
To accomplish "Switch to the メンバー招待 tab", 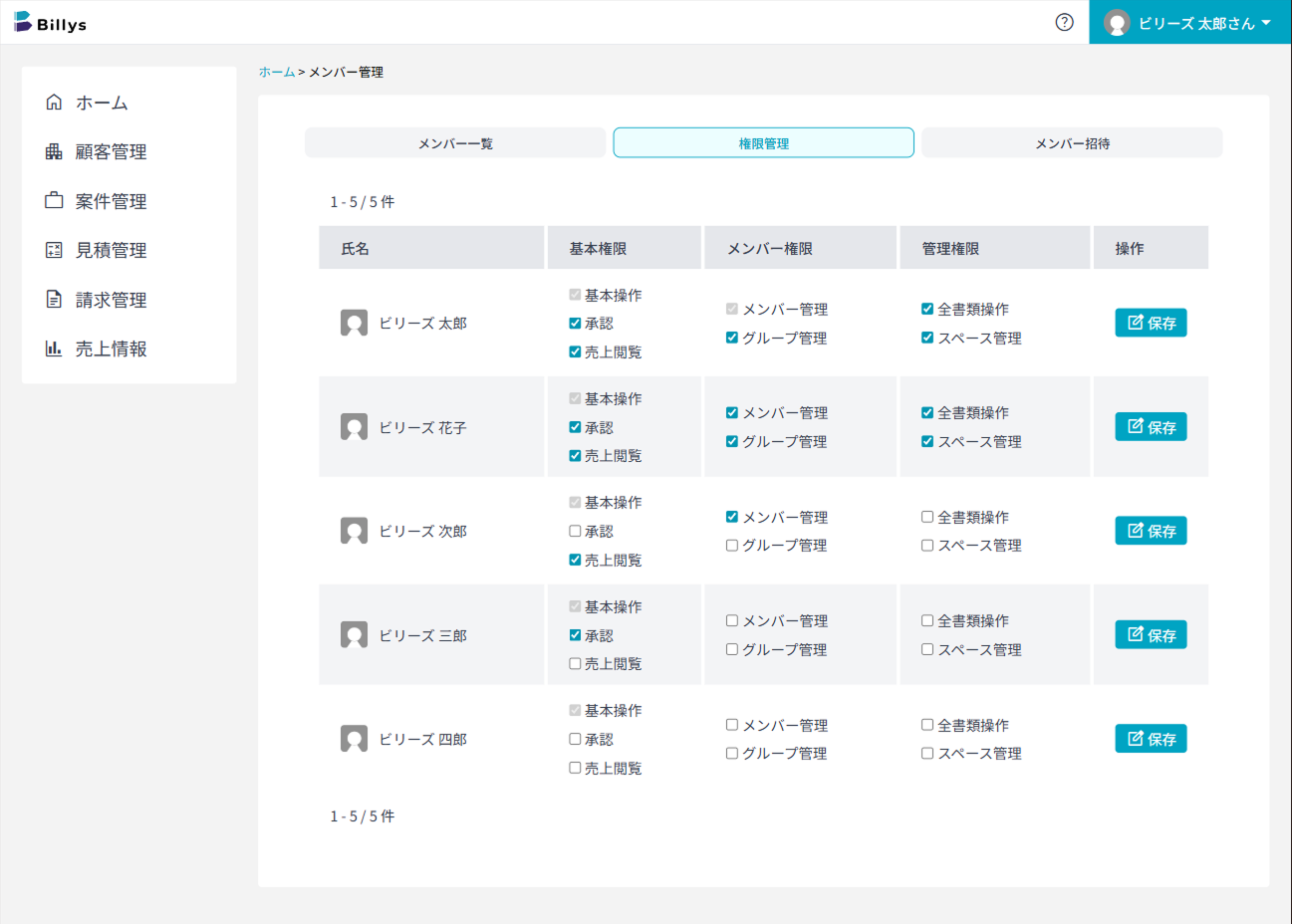I will tap(1072, 143).
